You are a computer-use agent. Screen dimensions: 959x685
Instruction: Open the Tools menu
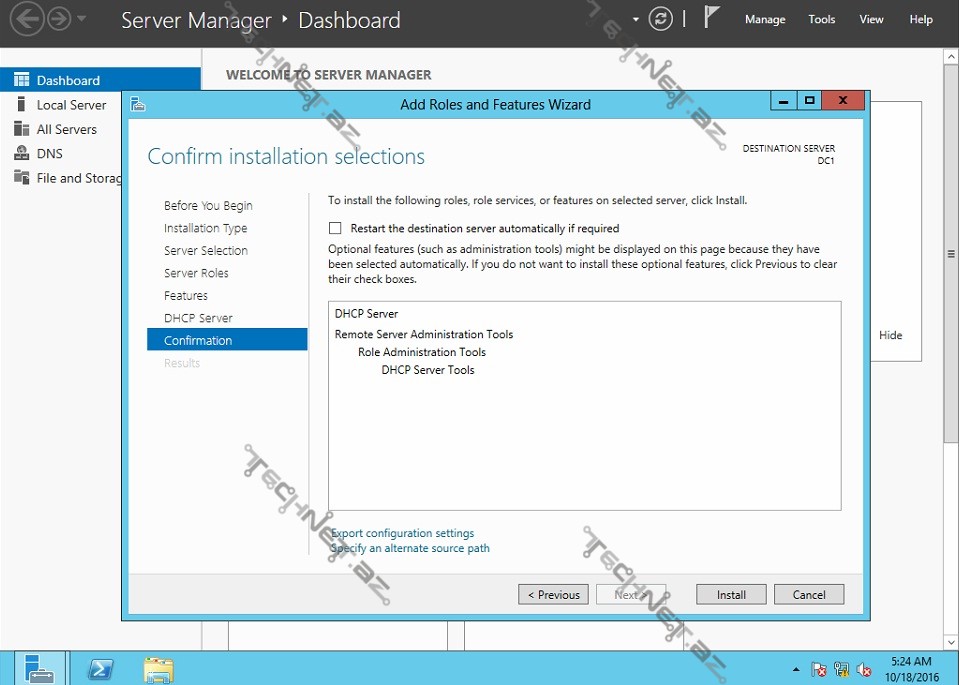tap(821, 19)
